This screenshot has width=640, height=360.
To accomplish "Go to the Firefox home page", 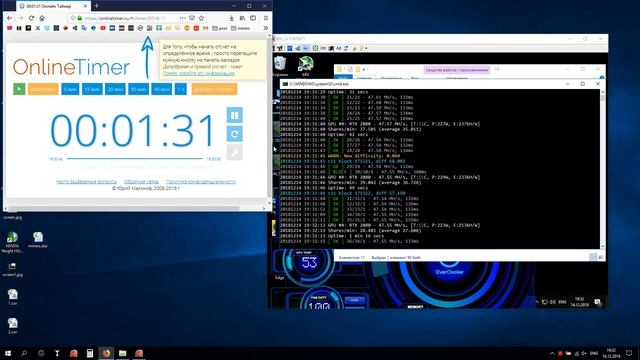I will [42, 18].
